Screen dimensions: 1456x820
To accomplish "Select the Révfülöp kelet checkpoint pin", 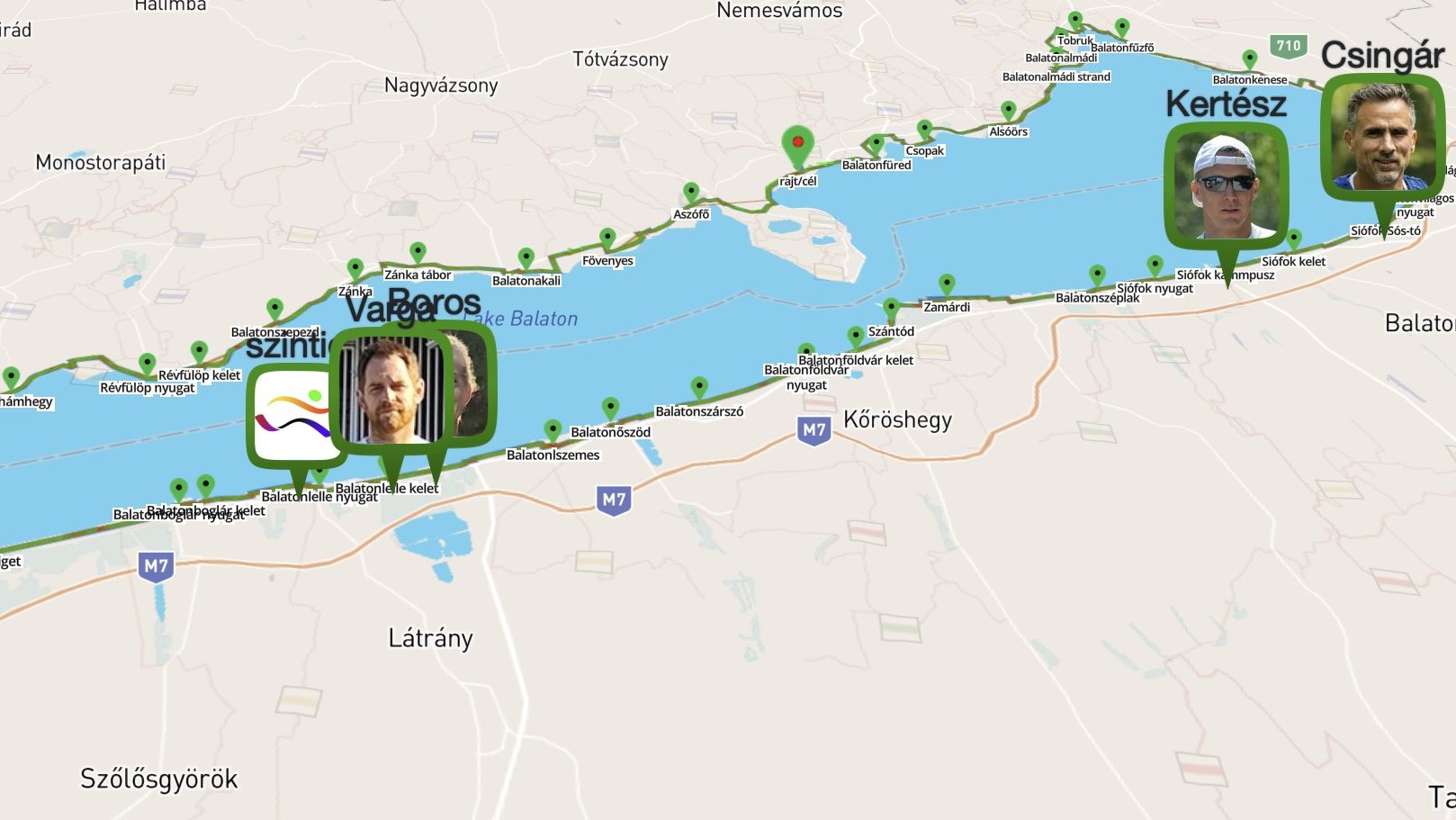I will (x=199, y=353).
